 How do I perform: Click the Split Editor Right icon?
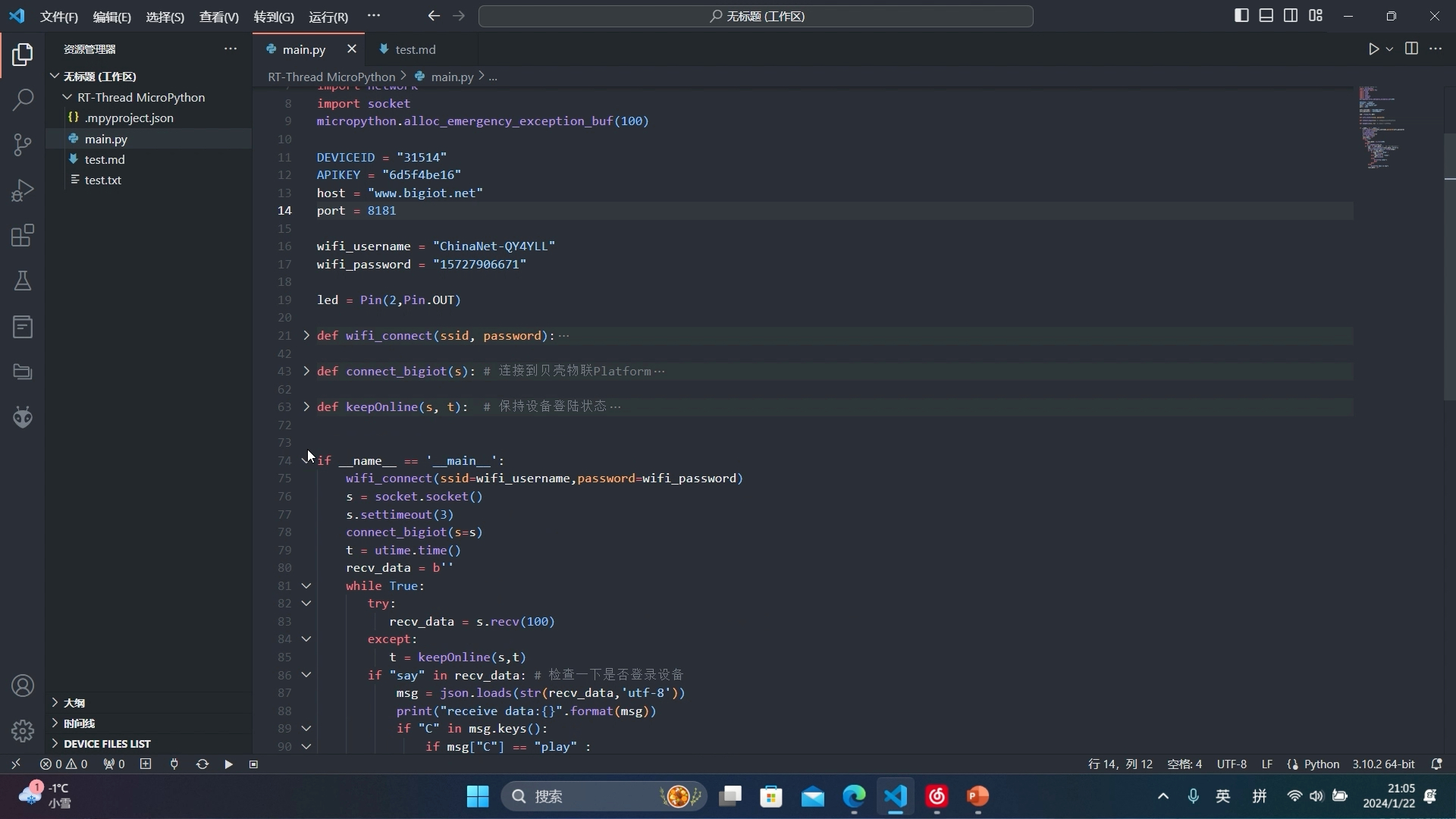pos(1411,49)
